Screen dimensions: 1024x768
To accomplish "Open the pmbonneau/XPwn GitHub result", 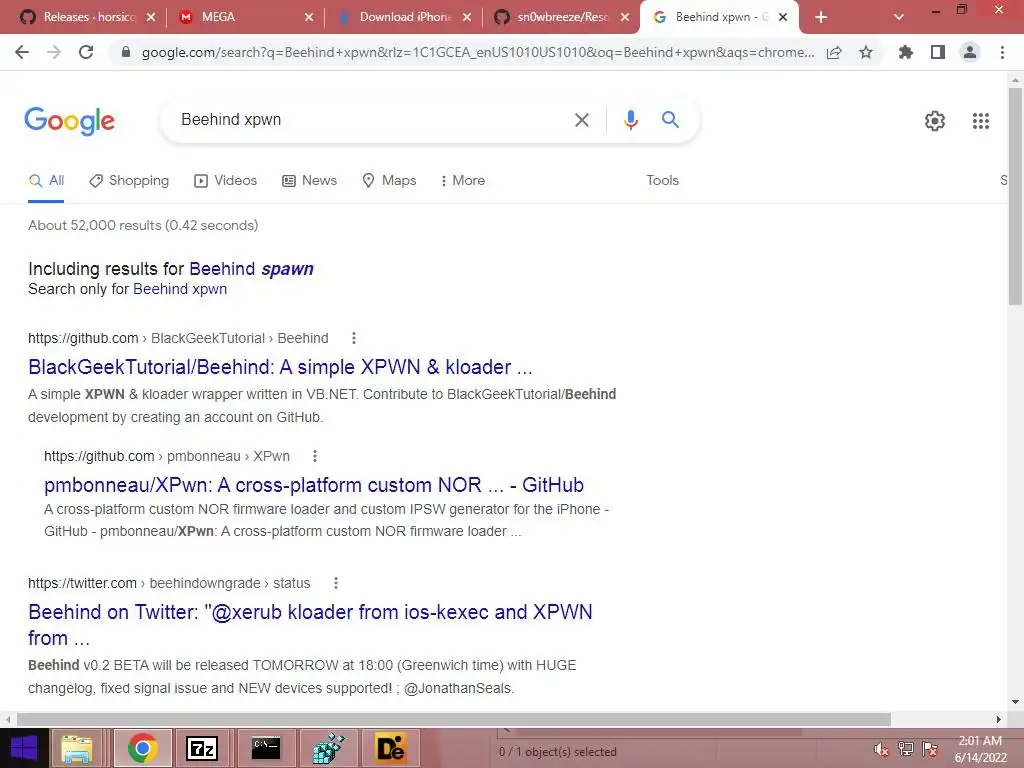I will click(x=313, y=485).
